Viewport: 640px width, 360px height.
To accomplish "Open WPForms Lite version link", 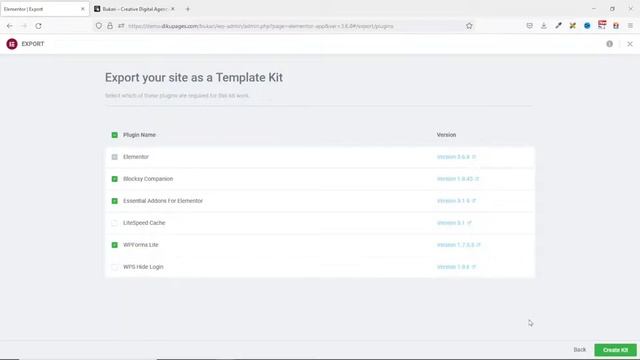I will (x=459, y=245).
